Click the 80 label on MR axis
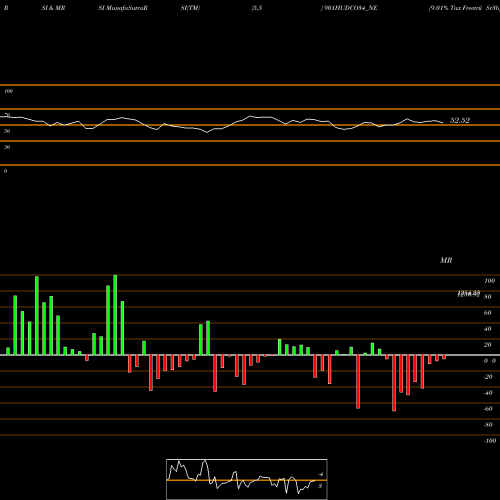 (x=488, y=297)
